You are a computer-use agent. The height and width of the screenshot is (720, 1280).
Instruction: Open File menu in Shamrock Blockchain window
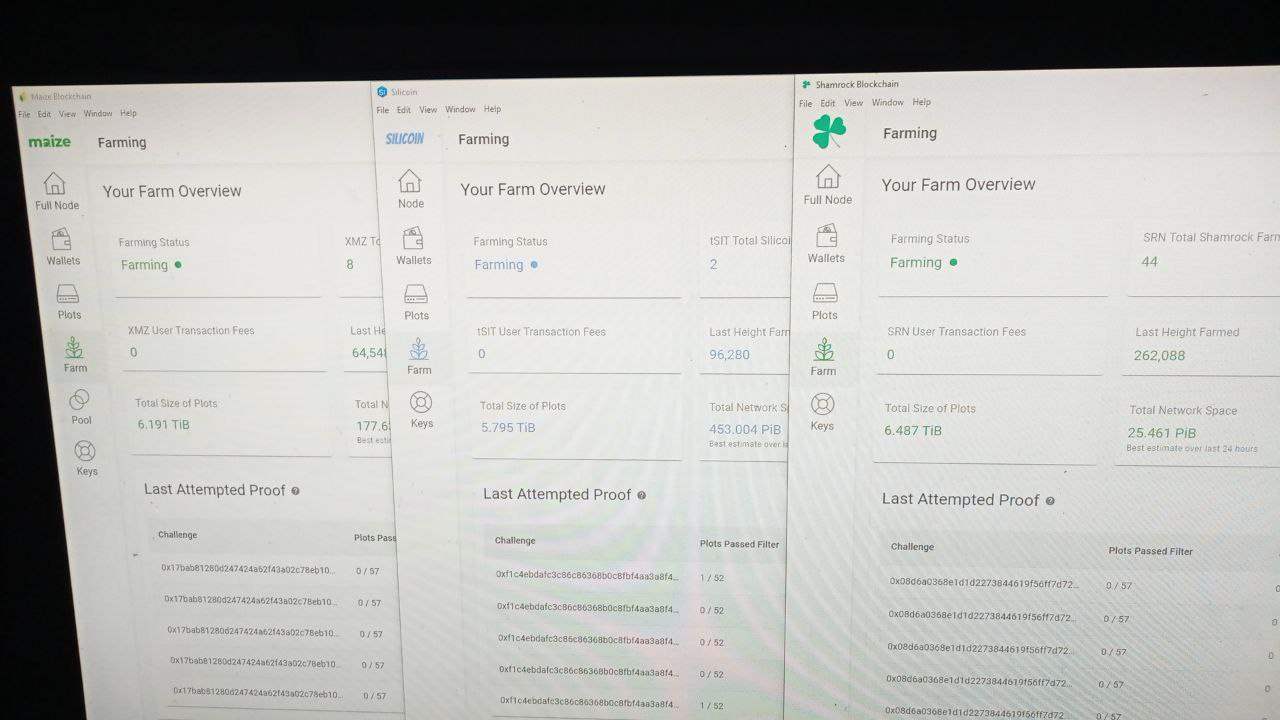point(805,104)
